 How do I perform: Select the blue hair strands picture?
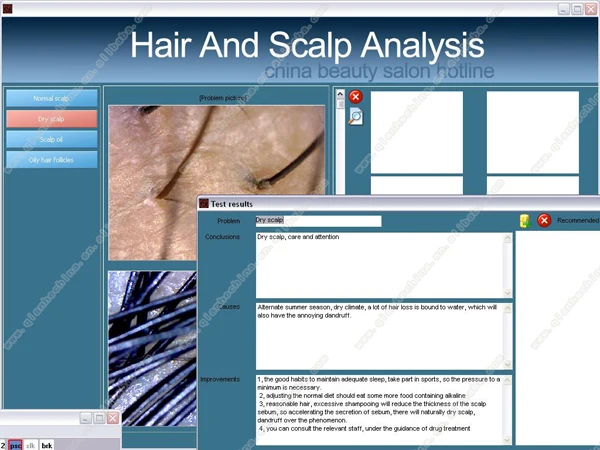(x=152, y=348)
